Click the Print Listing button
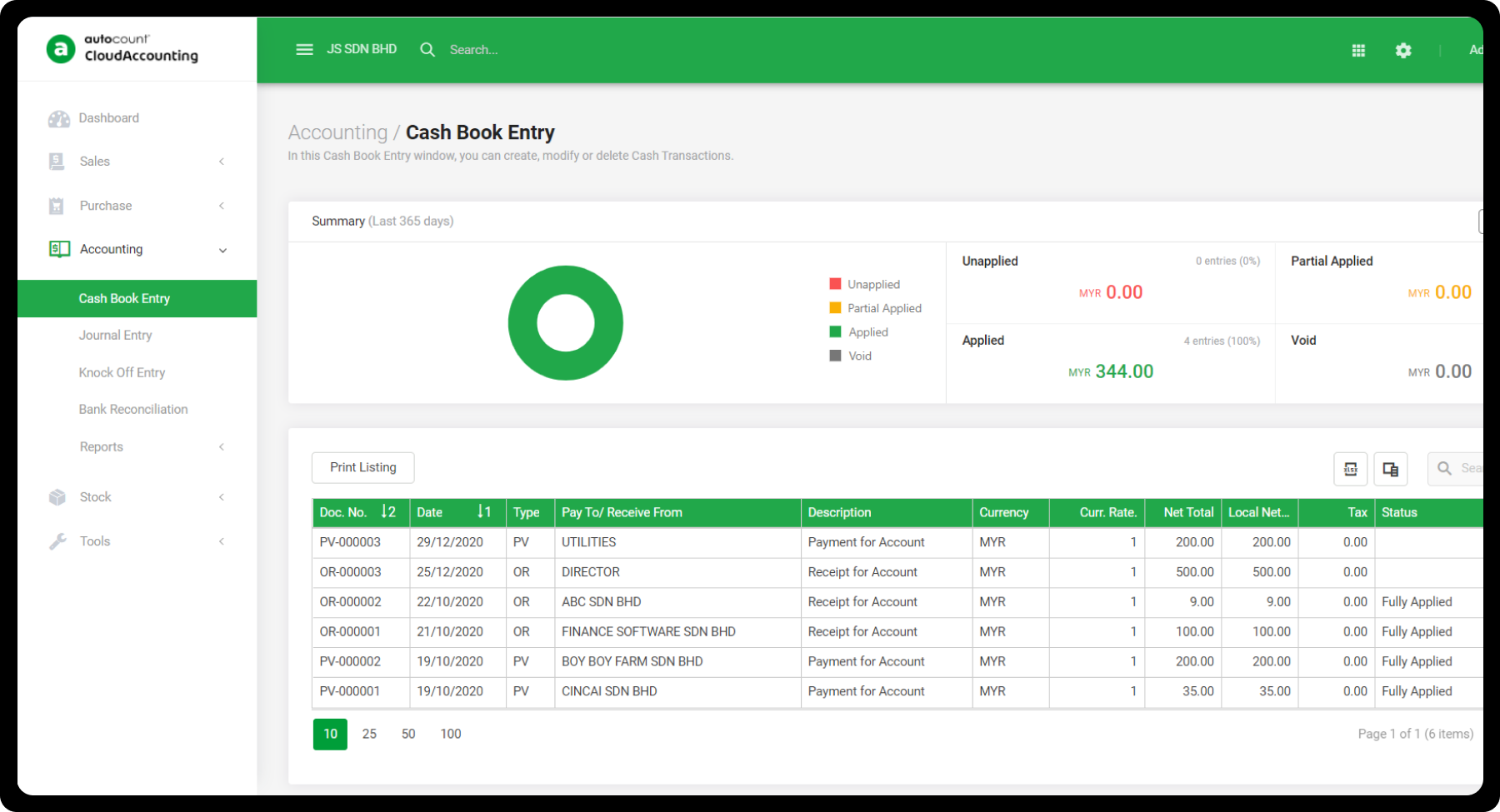 [362, 467]
